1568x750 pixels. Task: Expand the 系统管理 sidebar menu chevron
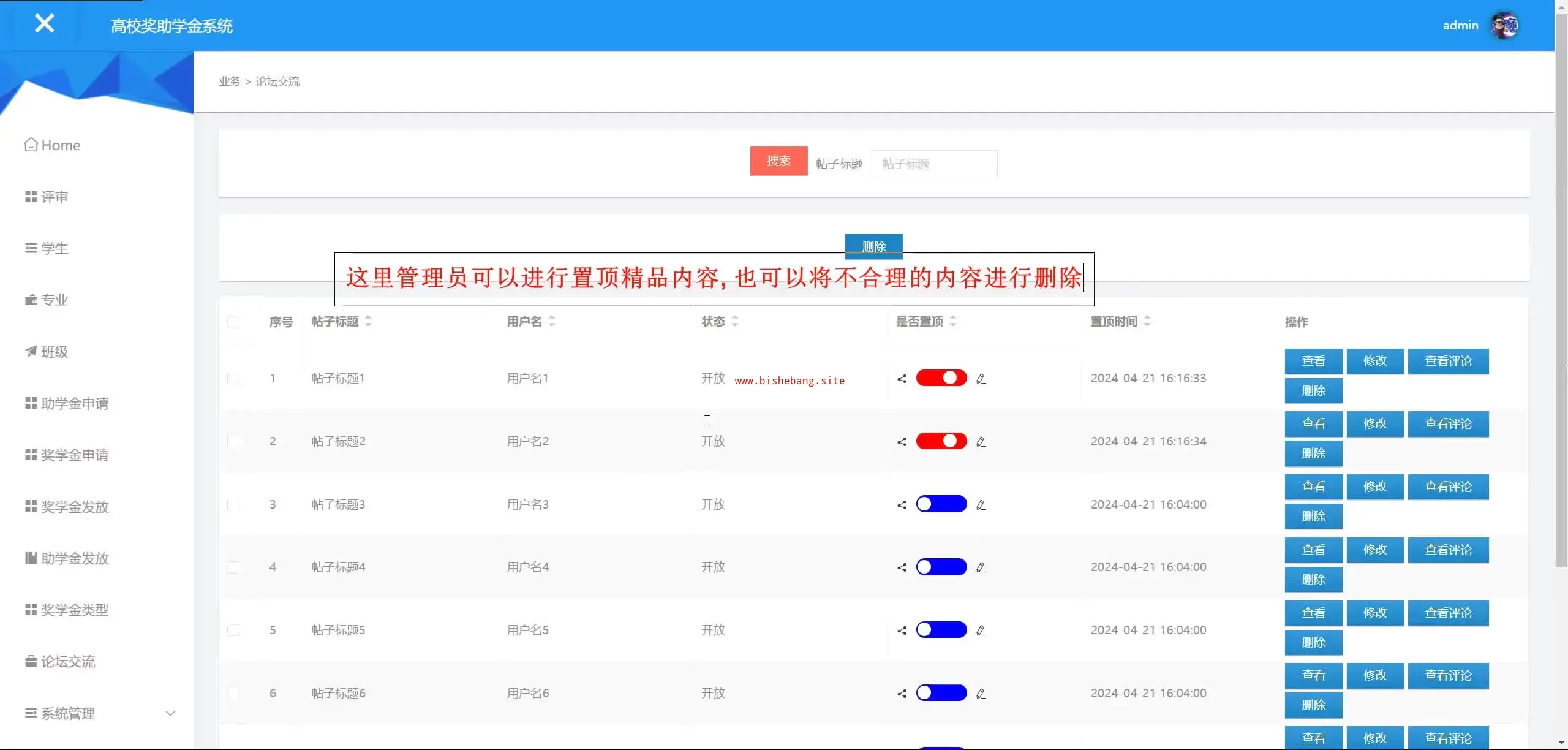170,713
